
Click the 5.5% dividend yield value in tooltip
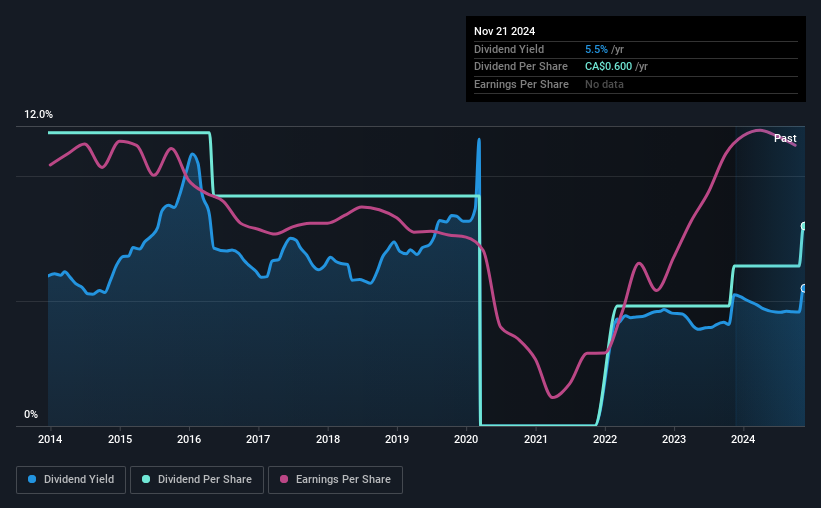tap(596, 49)
